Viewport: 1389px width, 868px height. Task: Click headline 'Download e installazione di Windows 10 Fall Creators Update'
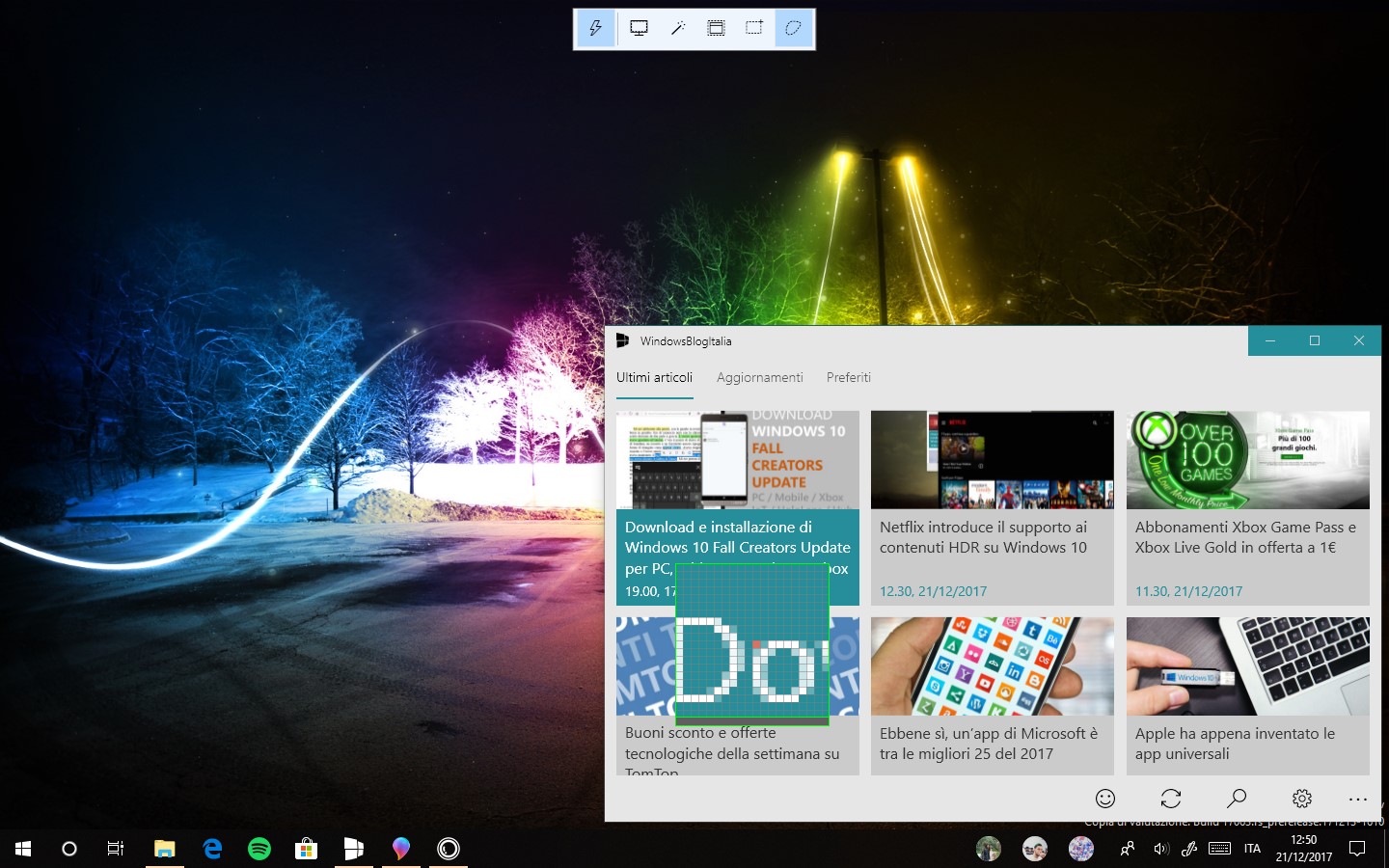tap(738, 547)
